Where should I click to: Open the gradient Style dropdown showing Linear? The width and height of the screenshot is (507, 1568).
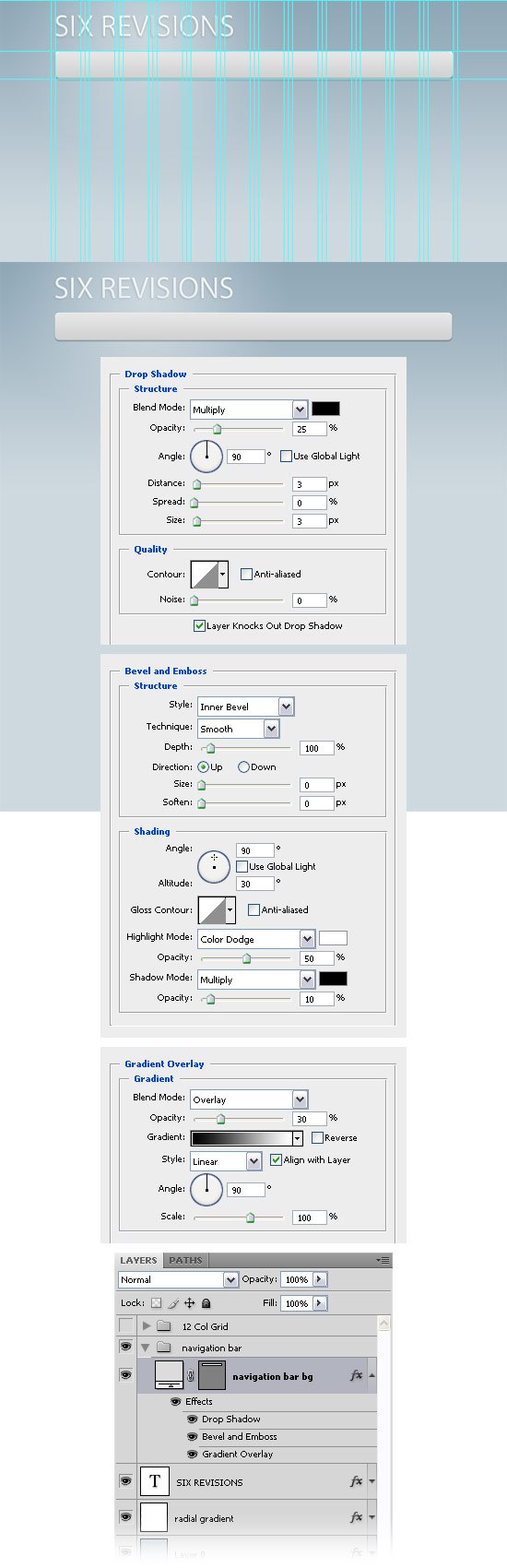click(226, 1161)
